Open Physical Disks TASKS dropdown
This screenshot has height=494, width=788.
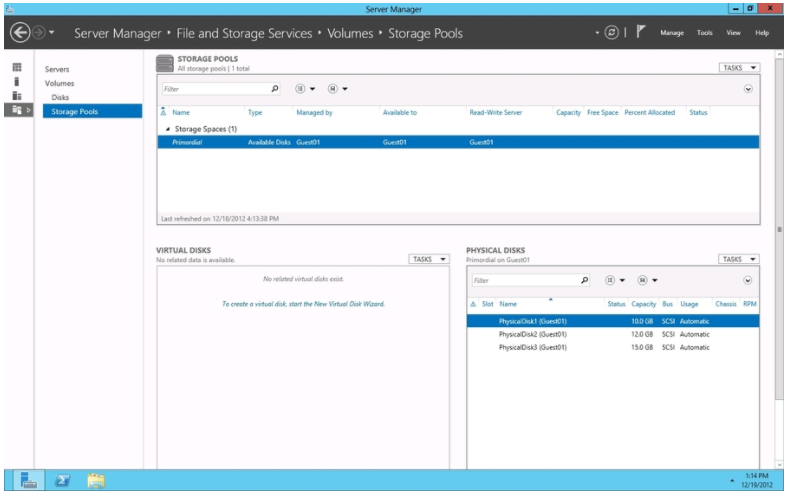pos(739,259)
